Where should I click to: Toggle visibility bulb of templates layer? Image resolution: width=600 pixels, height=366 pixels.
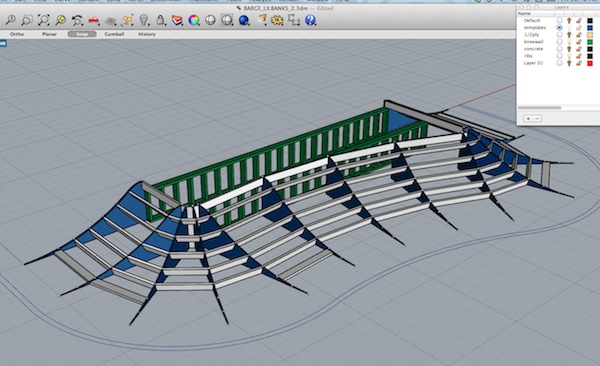(x=569, y=28)
